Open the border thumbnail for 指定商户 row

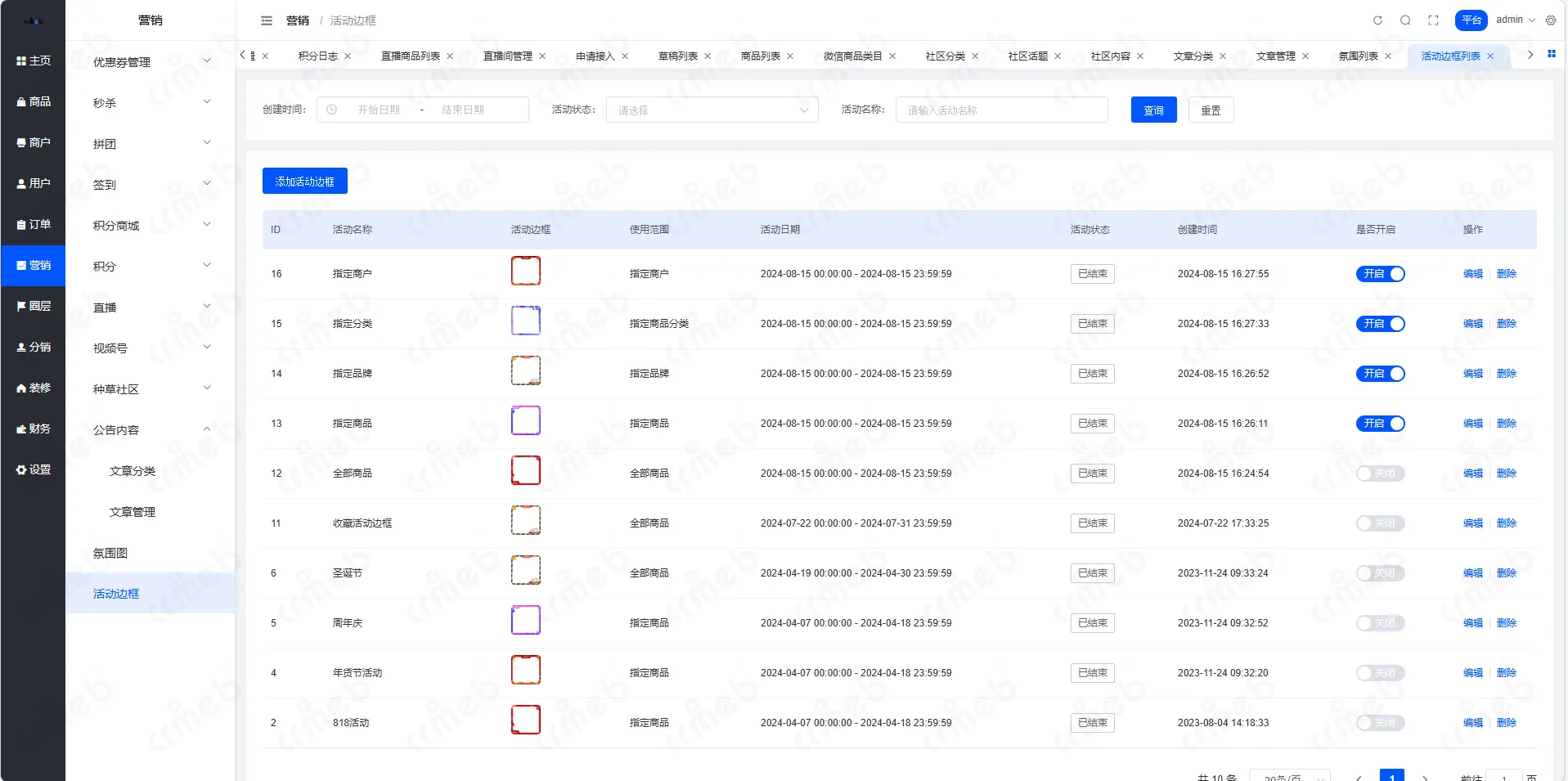[526, 271]
